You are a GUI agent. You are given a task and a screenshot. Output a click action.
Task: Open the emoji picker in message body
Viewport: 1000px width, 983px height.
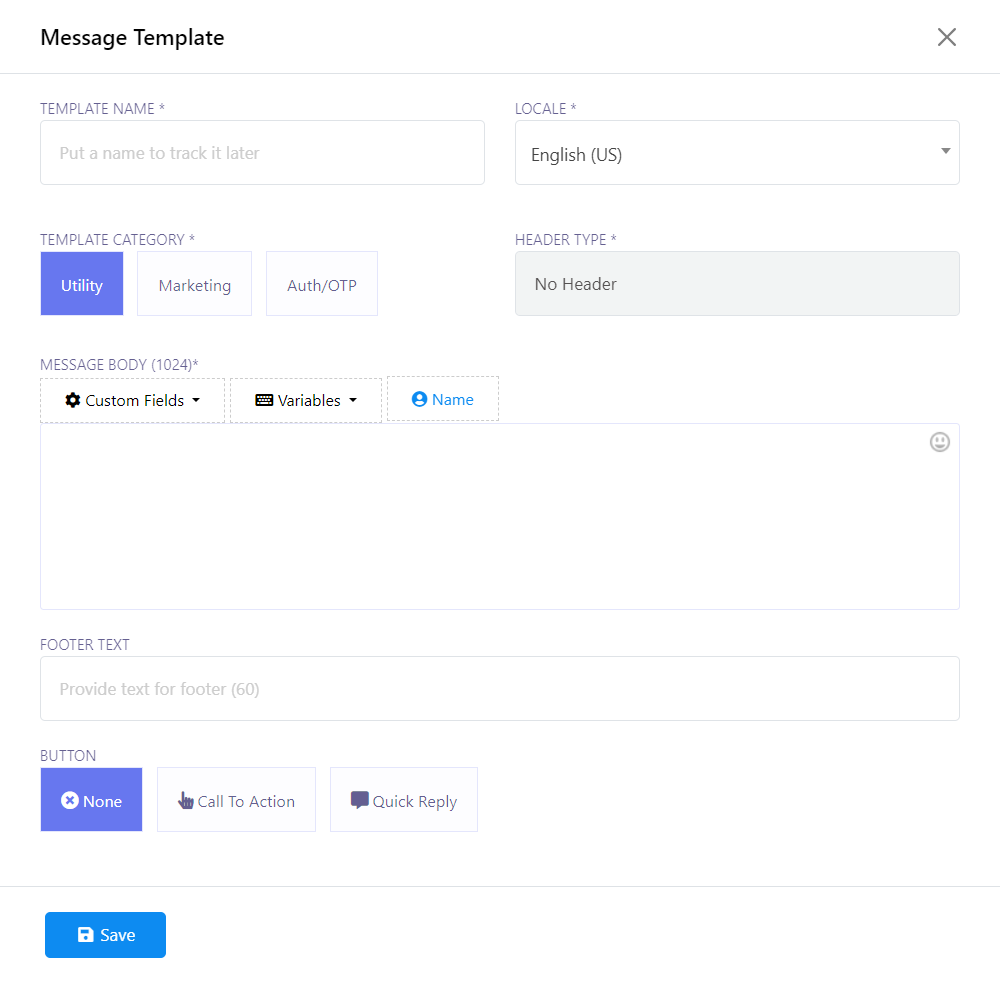(x=939, y=442)
